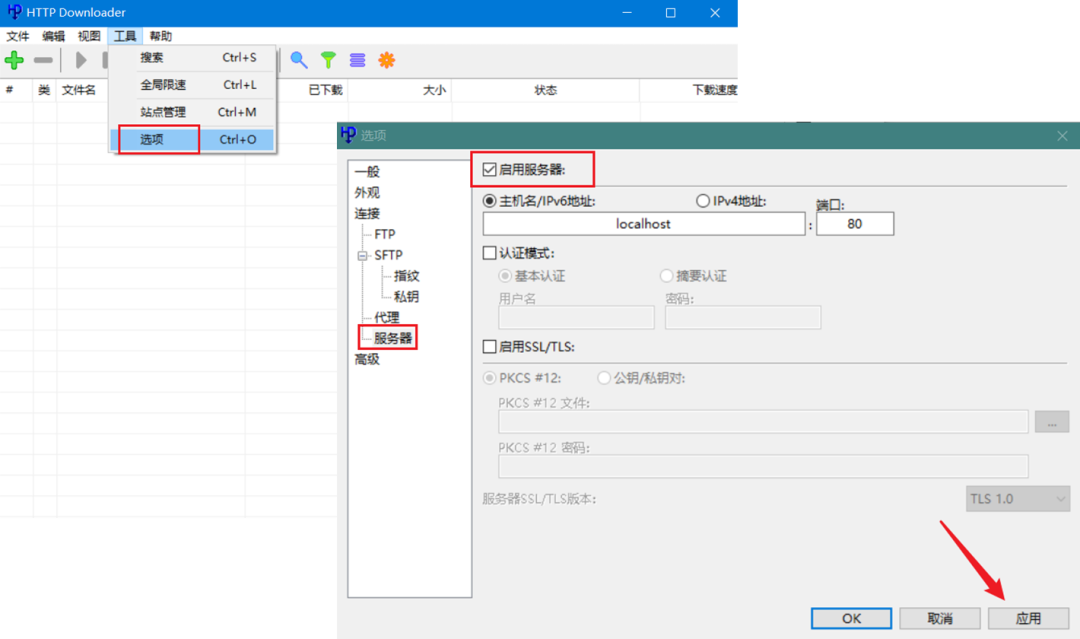Close the 选项 options dialog
The height and width of the screenshot is (639, 1080).
pos(1062,136)
